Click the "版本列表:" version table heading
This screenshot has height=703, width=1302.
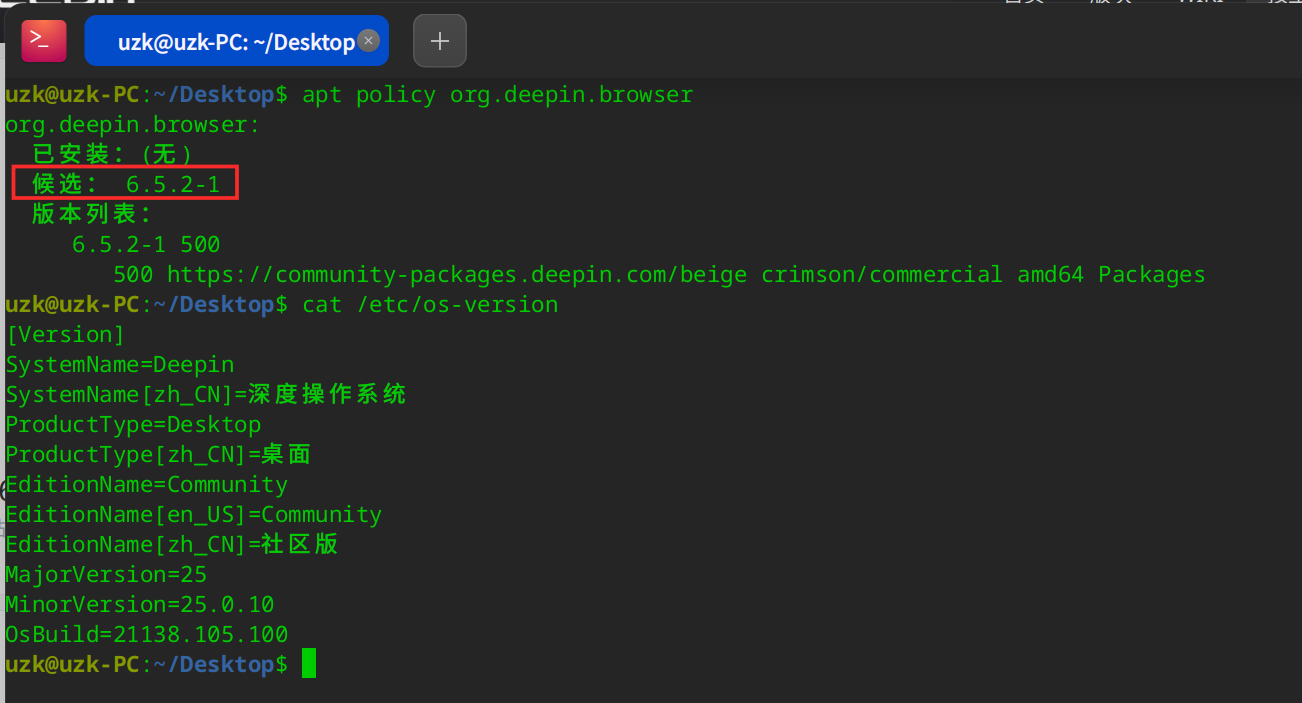coord(92,215)
